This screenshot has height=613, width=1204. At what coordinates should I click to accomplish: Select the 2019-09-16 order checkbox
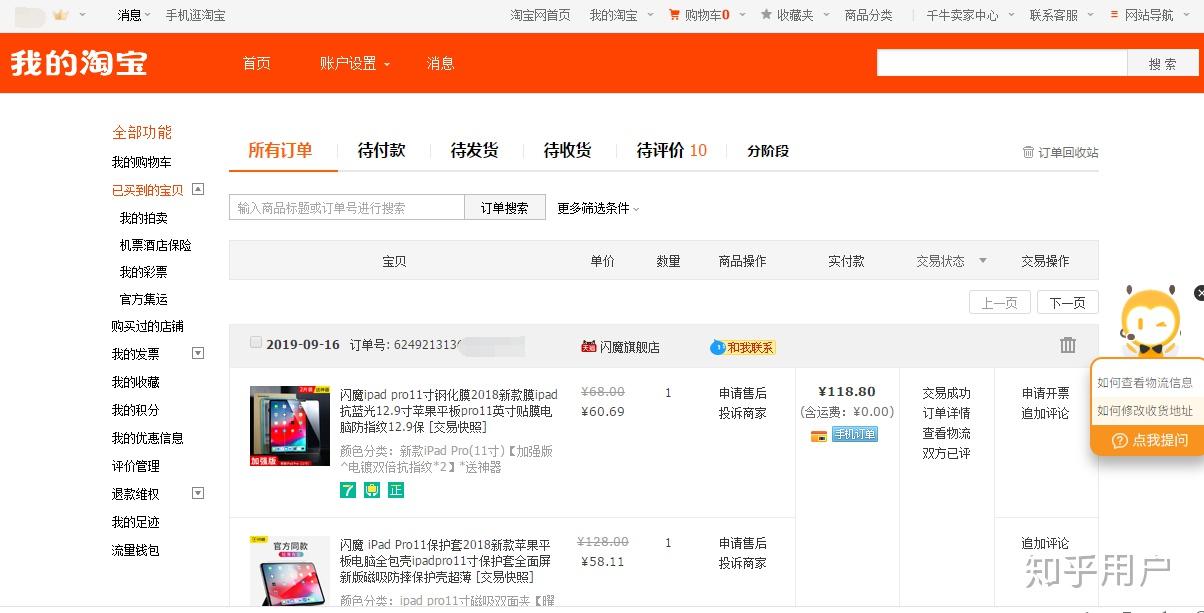click(x=256, y=342)
